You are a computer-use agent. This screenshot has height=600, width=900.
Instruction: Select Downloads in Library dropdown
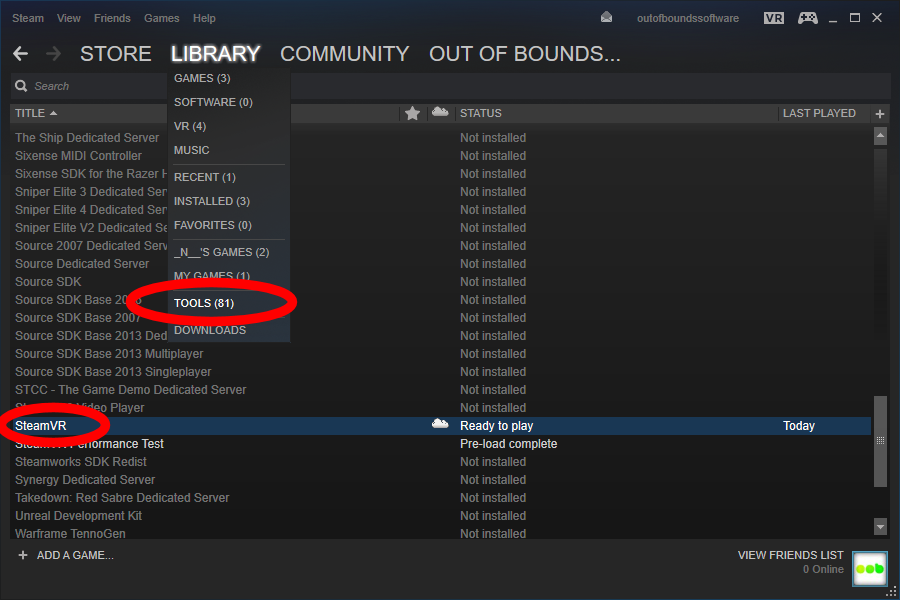click(210, 330)
